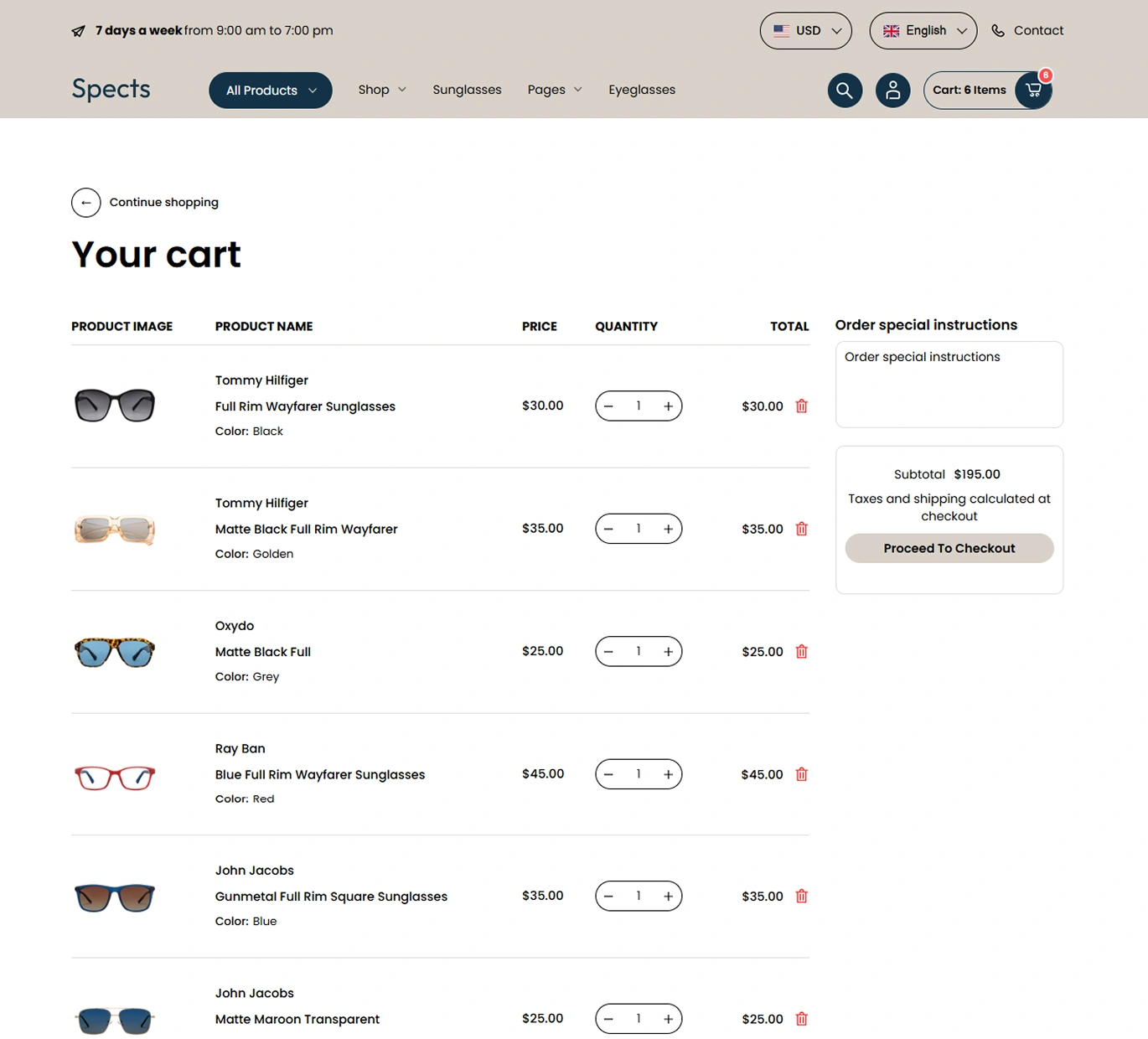The width and height of the screenshot is (1148, 1039).
Task: Click the Spects logo
Action: (x=111, y=89)
